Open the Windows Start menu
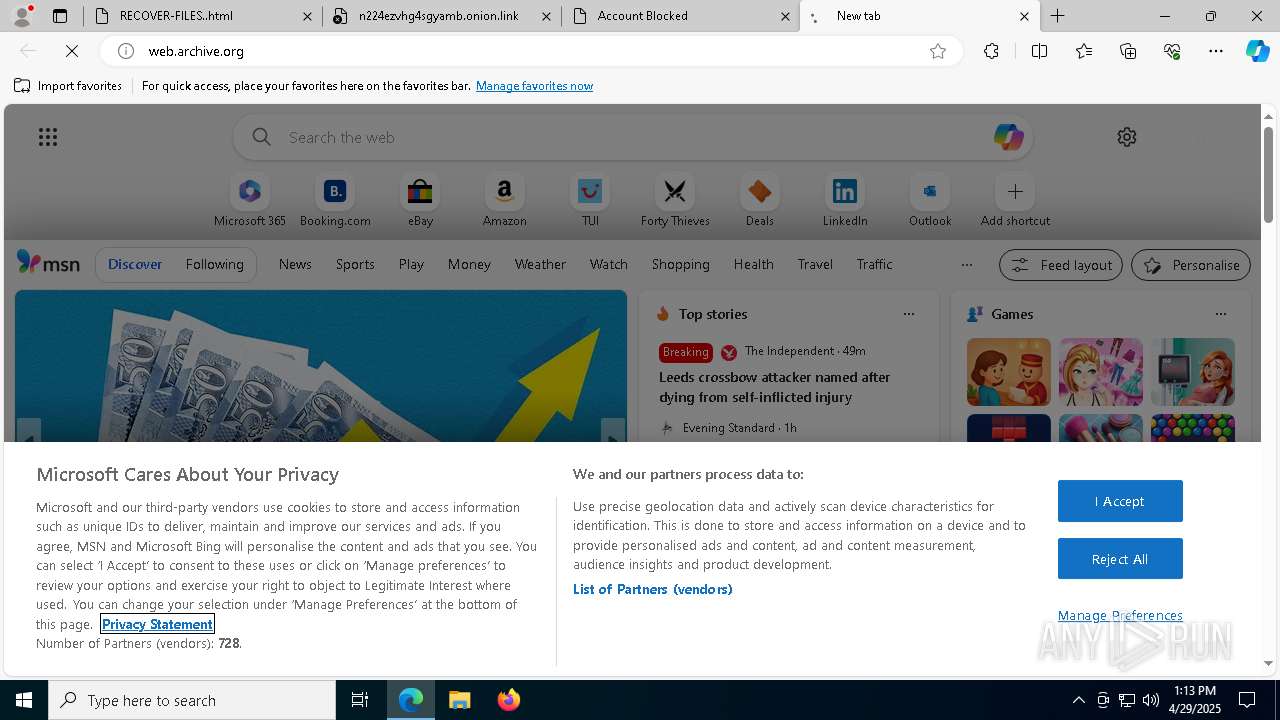The width and height of the screenshot is (1280, 720). (24, 700)
